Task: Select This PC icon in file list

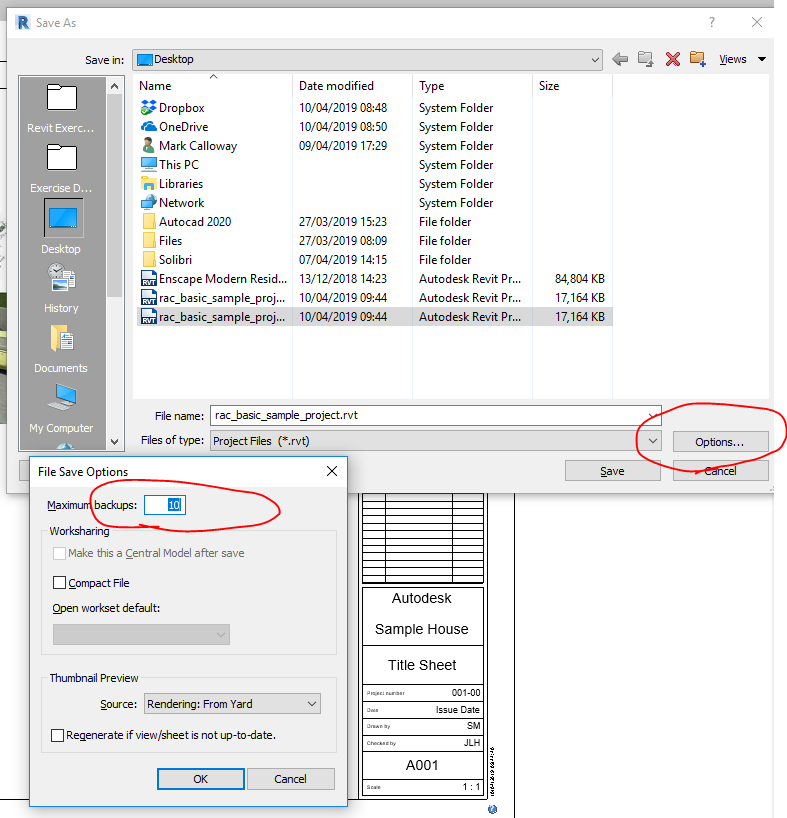Action: [x=149, y=164]
